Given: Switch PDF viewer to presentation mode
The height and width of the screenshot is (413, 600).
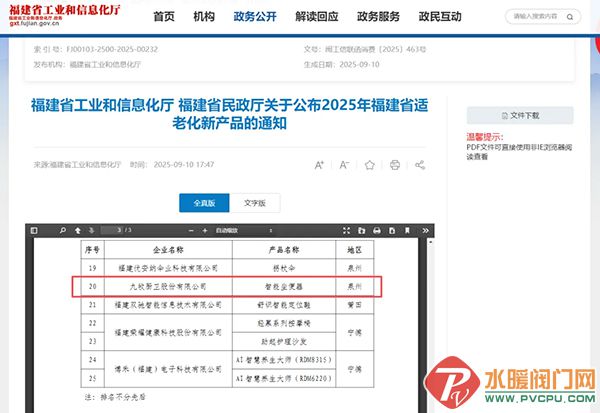Looking at the screenshot, I should tap(346, 230).
